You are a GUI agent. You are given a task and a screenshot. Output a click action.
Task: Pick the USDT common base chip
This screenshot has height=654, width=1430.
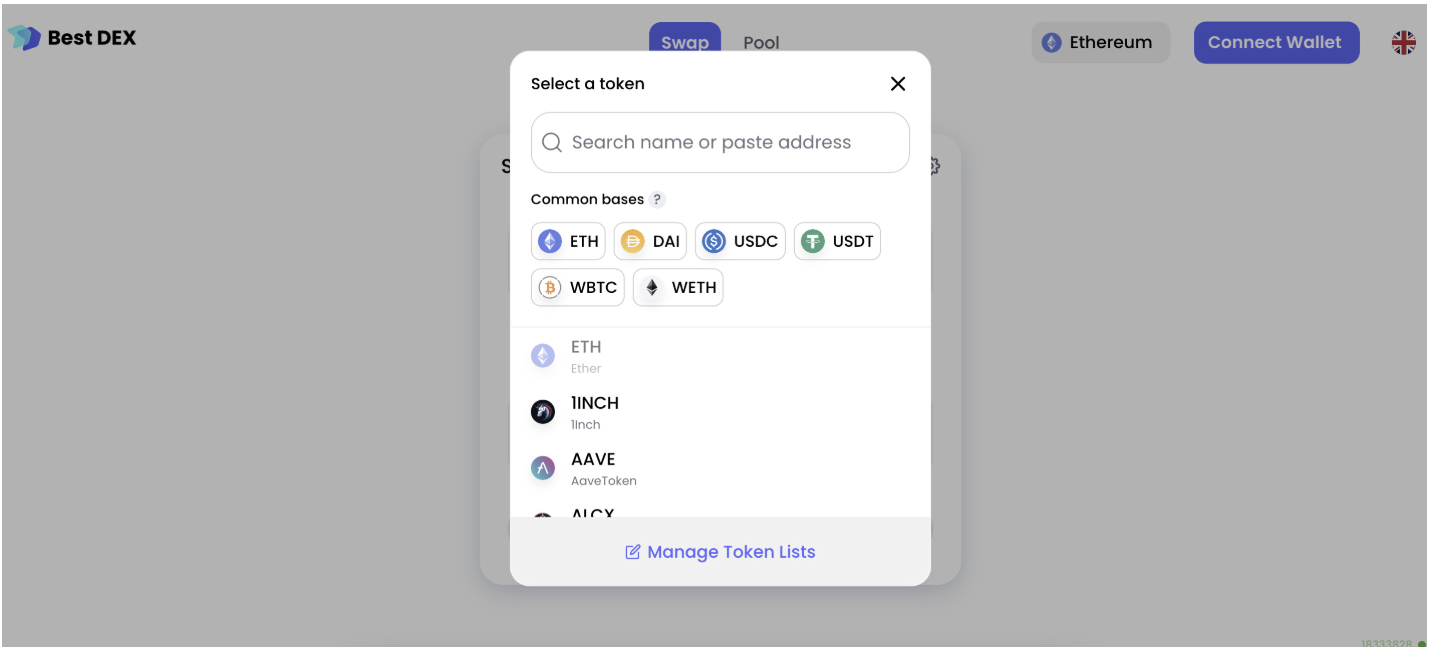(837, 241)
